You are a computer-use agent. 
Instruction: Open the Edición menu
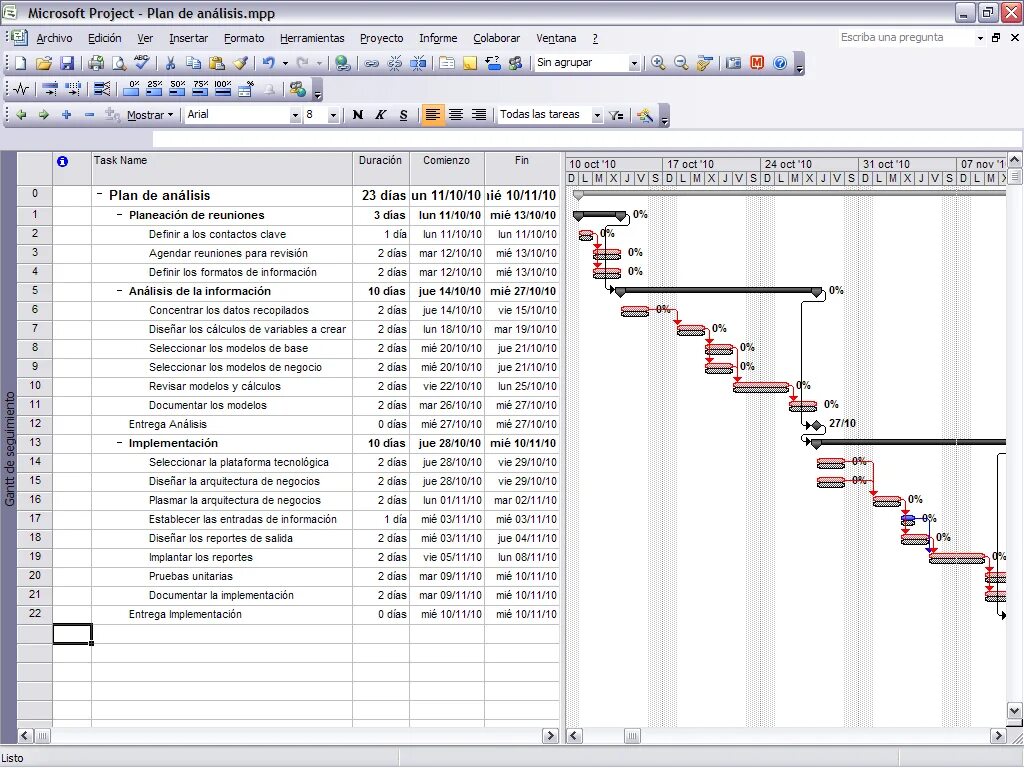[104, 39]
